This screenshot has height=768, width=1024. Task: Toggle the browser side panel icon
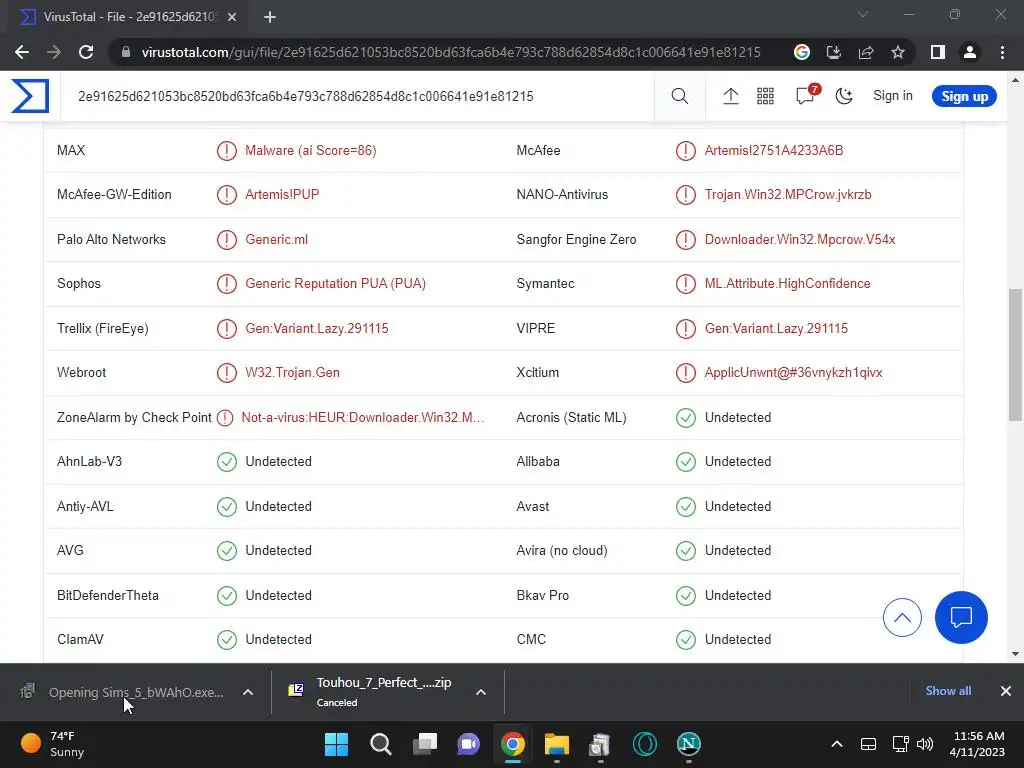coord(938,52)
